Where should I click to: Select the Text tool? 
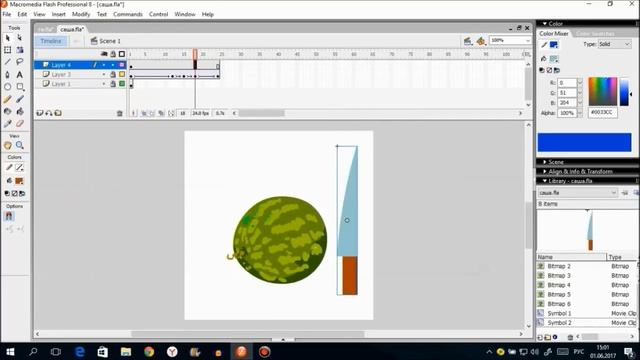coord(20,75)
